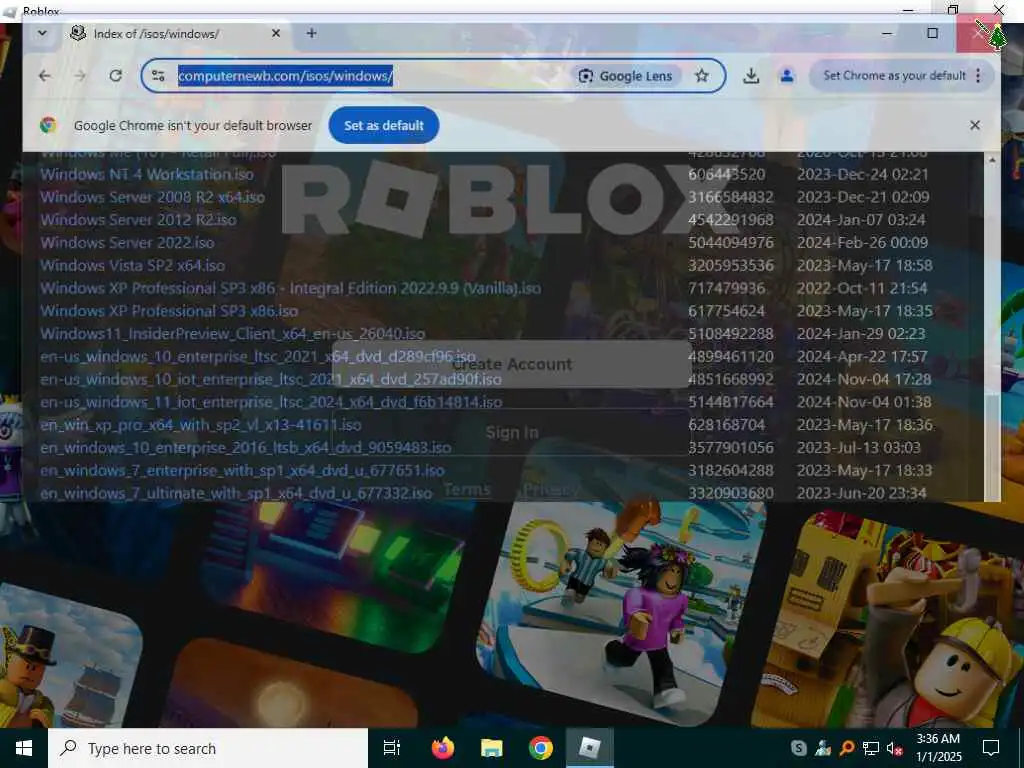Screen dimensions: 1024x768
Task: Click the Type here to search box
Action: [x=208, y=748]
